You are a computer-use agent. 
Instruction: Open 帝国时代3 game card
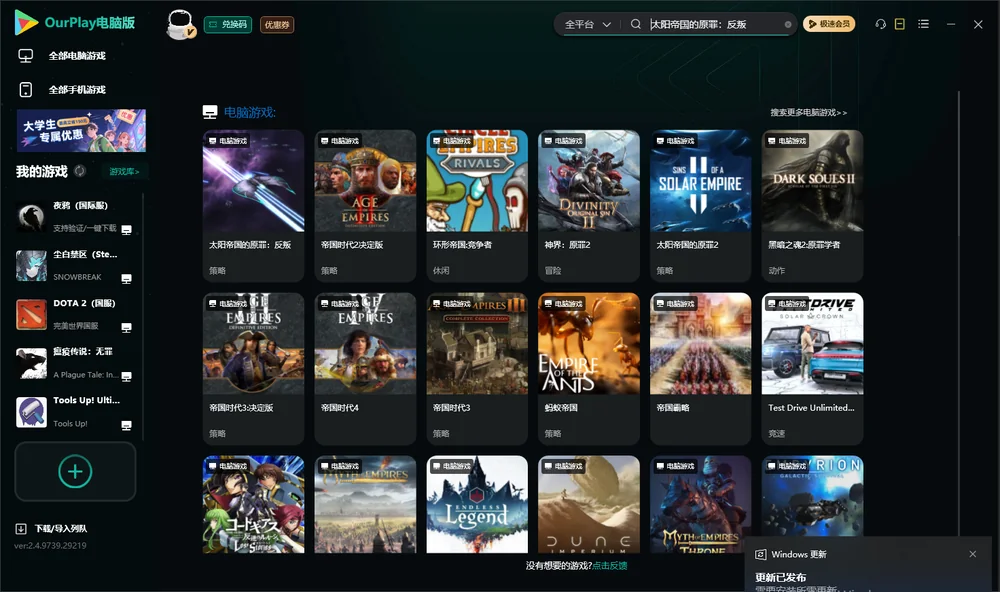tap(477, 368)
